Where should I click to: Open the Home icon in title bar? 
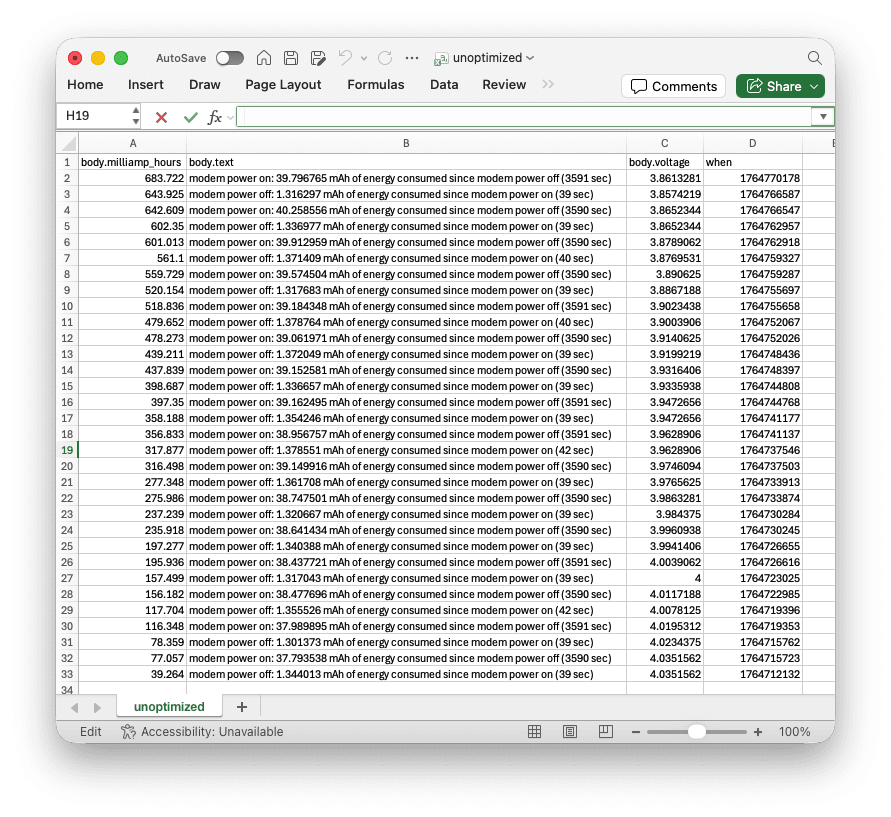click(264, 58)
